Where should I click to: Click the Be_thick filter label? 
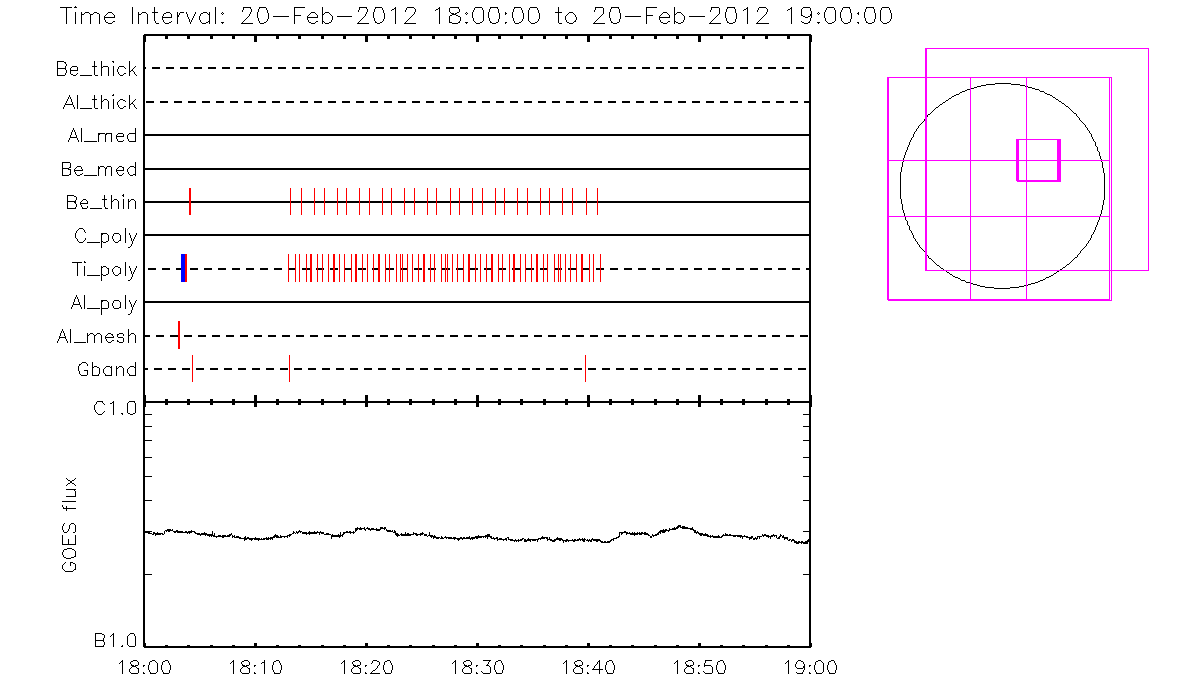(x=97, y=69)
